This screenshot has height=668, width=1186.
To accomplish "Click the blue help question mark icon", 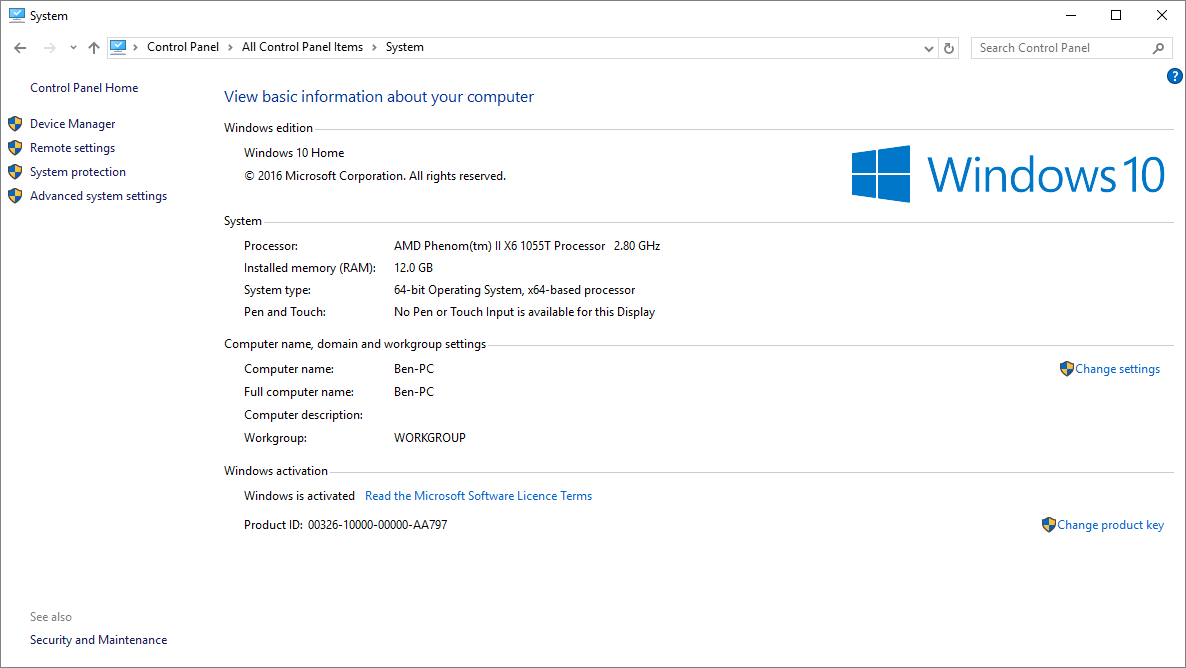I will point(1175,76).
